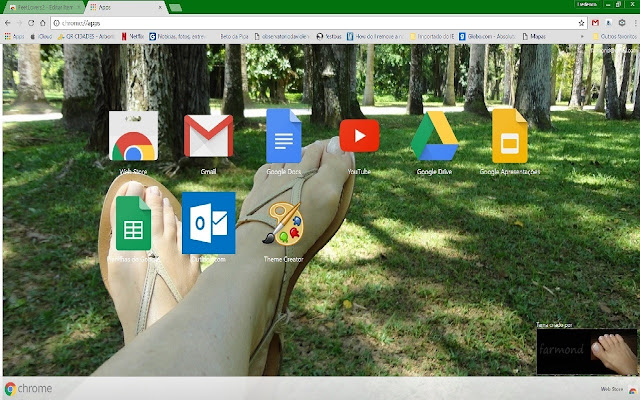This screenshot has width=640, height=400.
Task: Open the Globo.com bookmark
Action: 487,36
